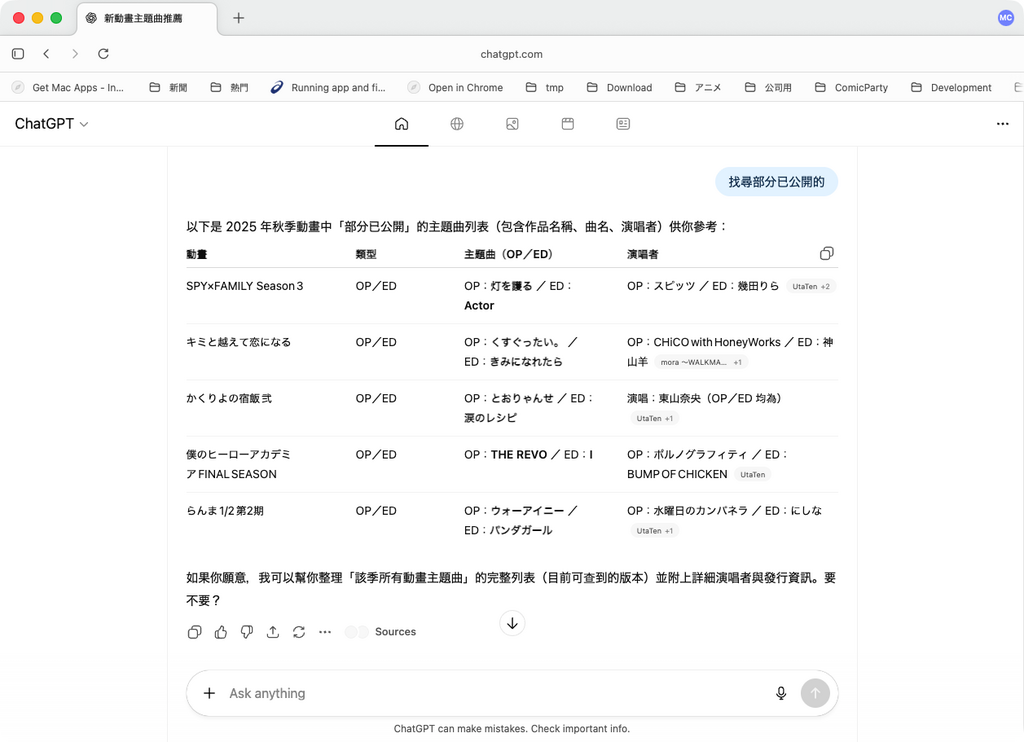
Task: Share the response via share icon
Action: [x=273, y=632]
